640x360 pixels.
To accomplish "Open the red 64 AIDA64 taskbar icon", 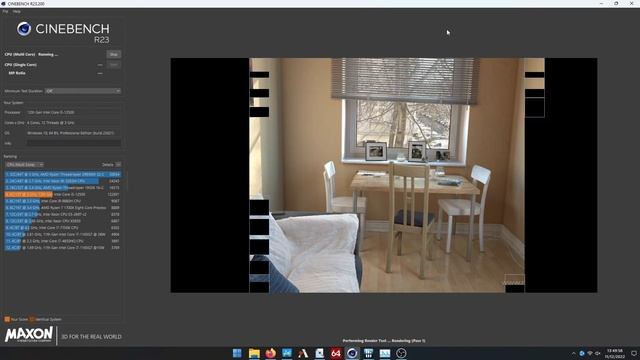I will [336, 353].
